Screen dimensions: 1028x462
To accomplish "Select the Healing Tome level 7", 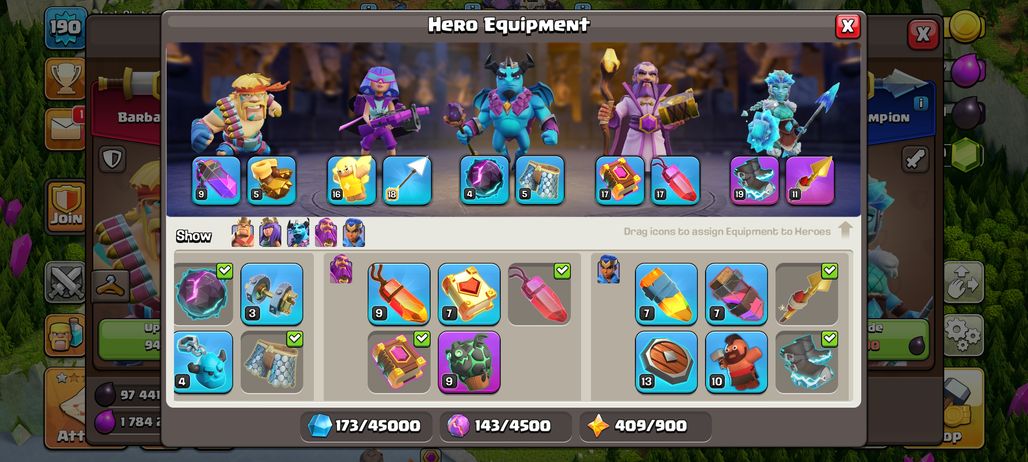I will [x=469, y=294].
